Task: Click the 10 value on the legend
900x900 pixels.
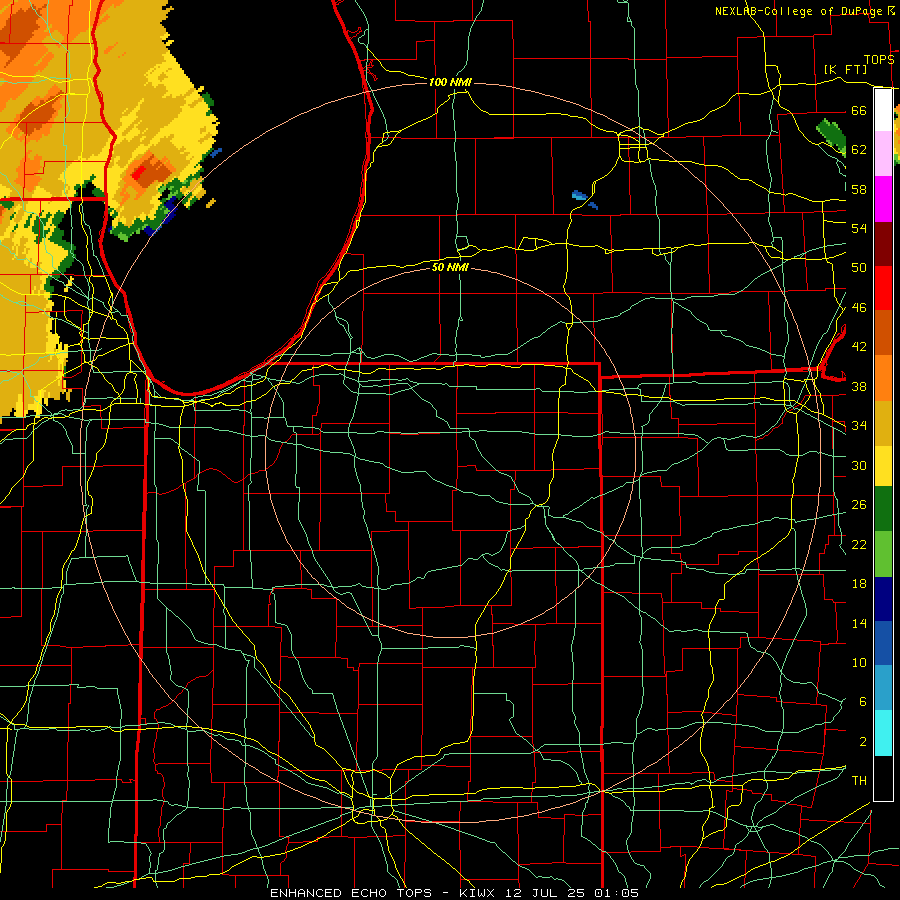Action: 859,662
